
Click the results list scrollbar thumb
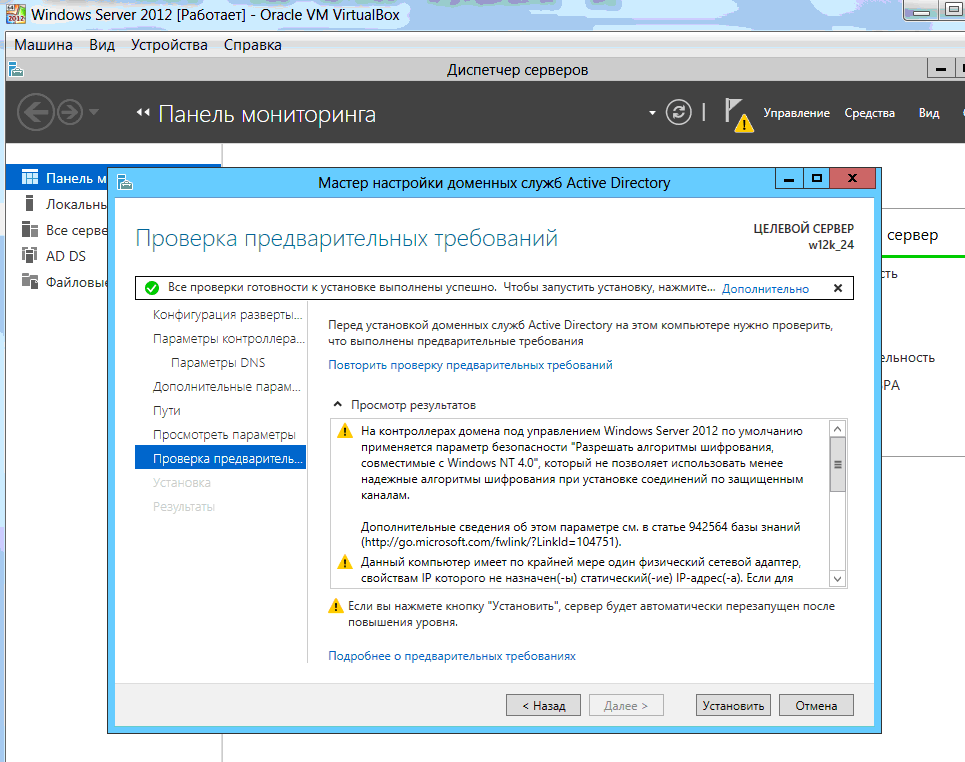[x=837, y=465]
